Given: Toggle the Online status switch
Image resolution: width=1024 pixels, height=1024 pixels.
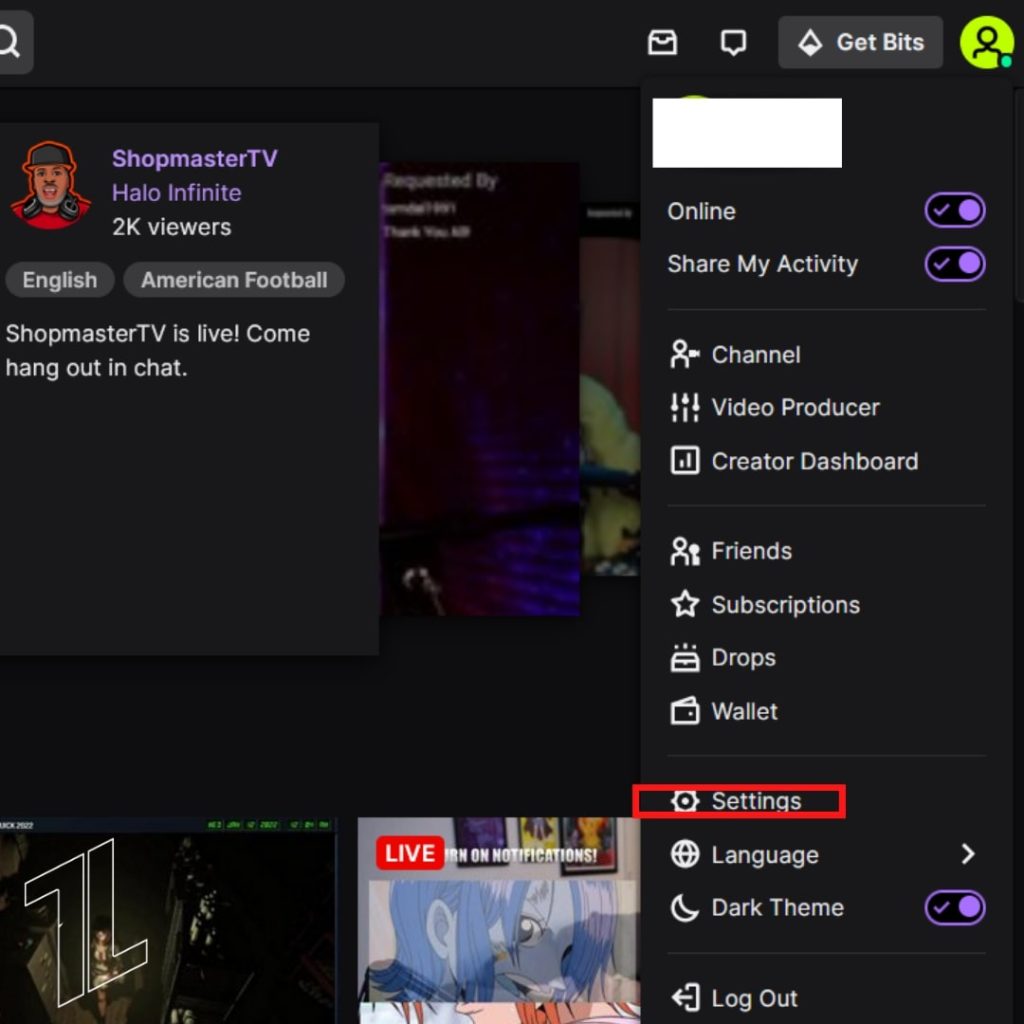Looking at the screenshot, I should pyautogui.click(x=955, y=210).
